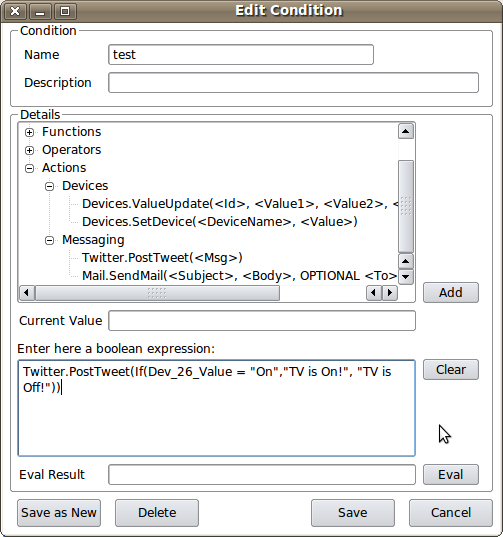The width and height of the screenshot is (503, 537).
Task: Click Save as New button
Action: [59, 513]
